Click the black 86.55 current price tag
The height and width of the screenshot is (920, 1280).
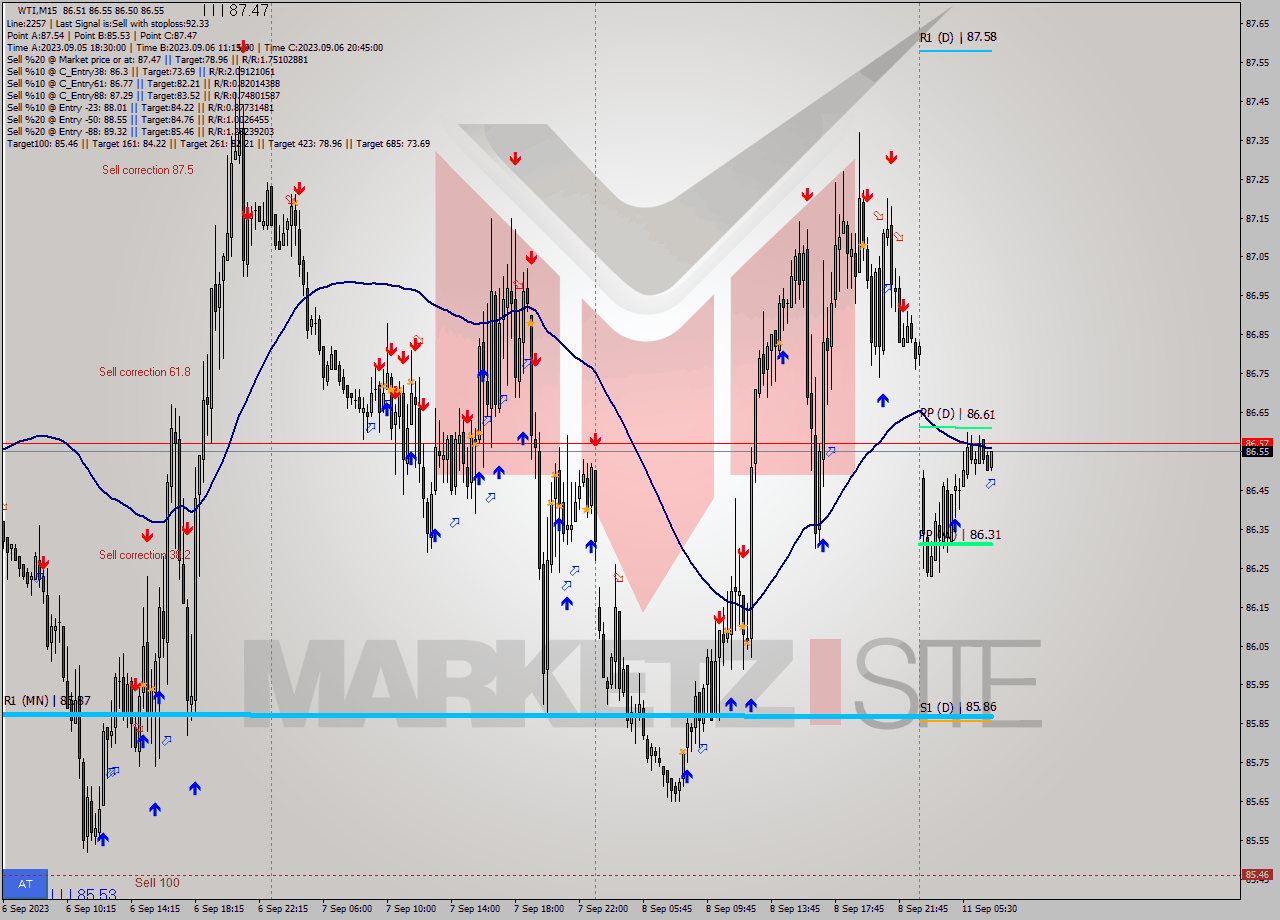click(x=1257, y=452)
